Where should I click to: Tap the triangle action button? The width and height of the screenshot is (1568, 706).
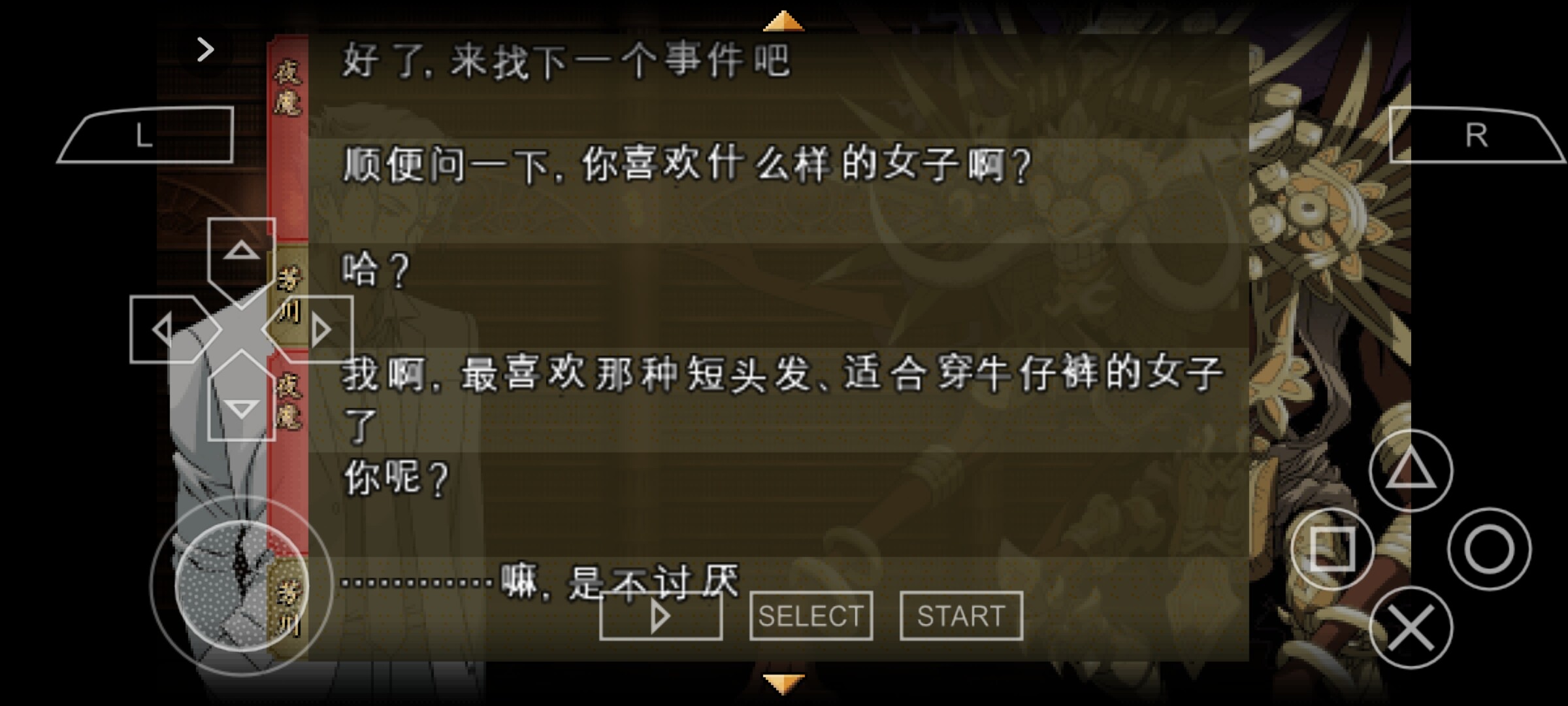tap(1411, 471)
